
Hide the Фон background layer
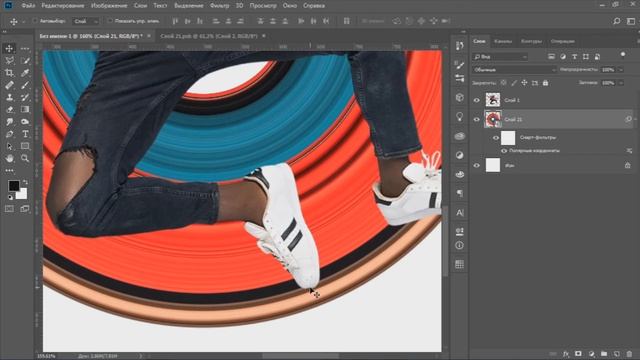tap(476, 165)
